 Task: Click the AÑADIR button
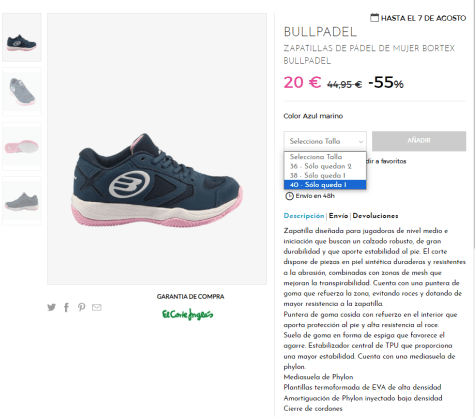(419, 141)
